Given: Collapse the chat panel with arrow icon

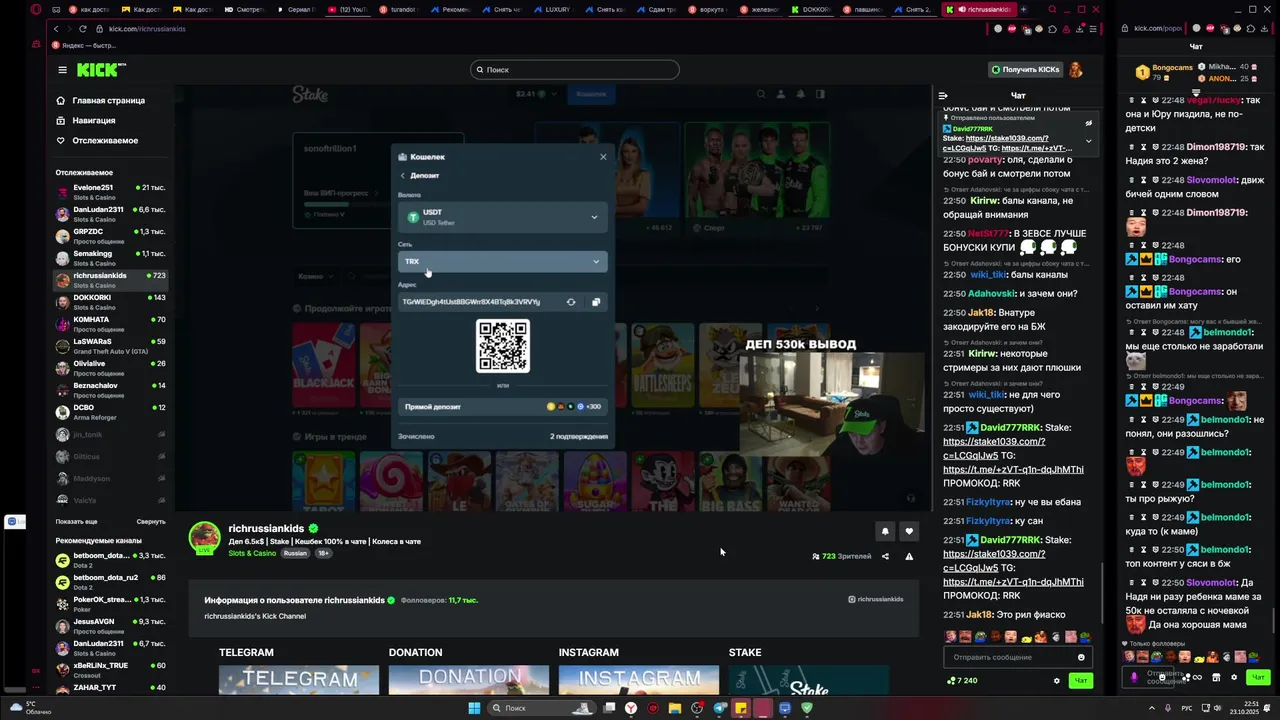Looking at the screenshot, I should [942, 96].
